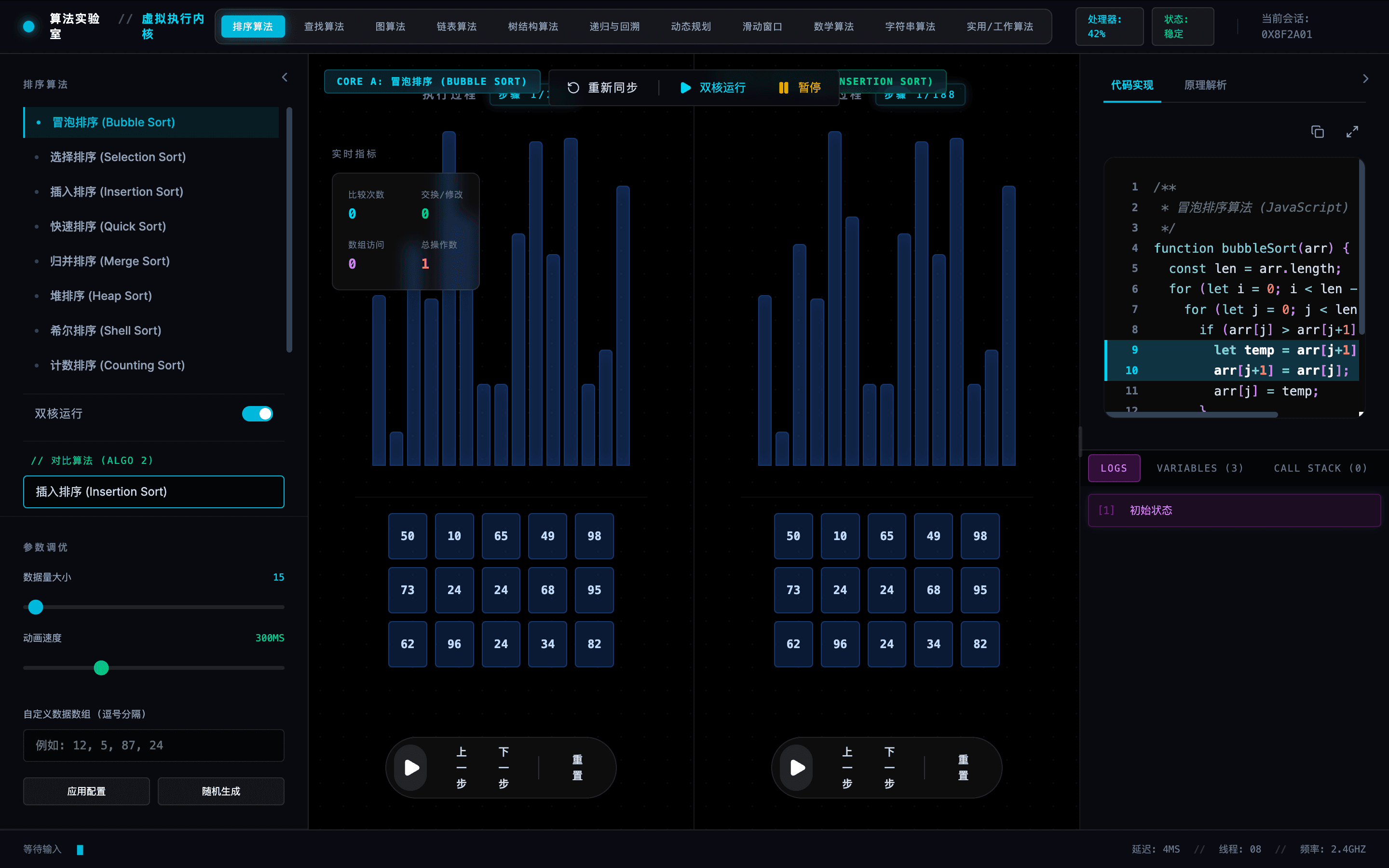Step forward (下一步) in Core B
Screen dimensions: 1389x868
(889, 768)
